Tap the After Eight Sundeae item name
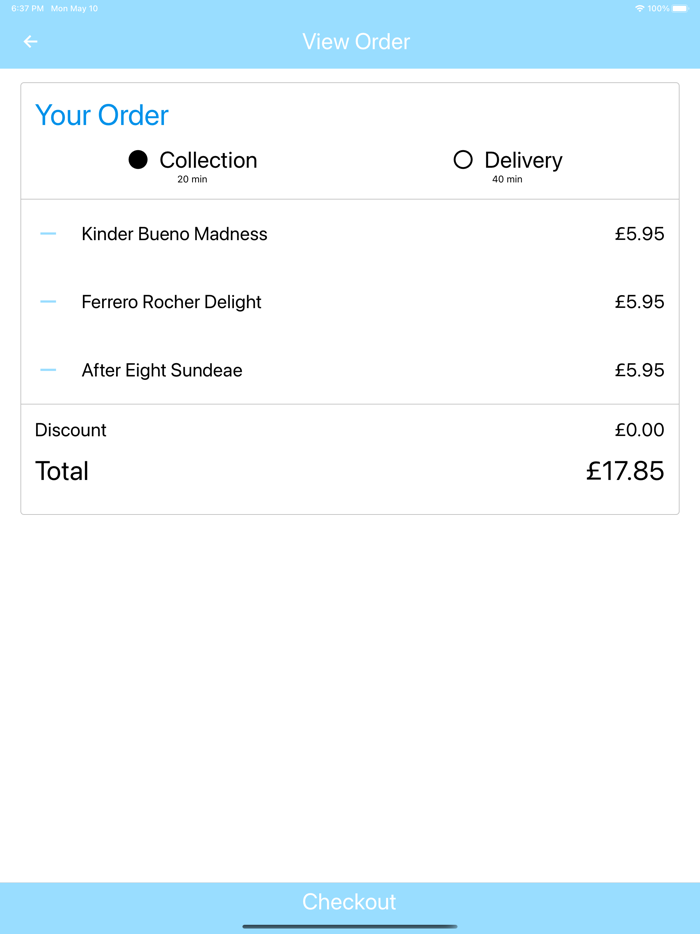Image resolution: width=700 pixels, height=934 pixels. [x=162, y=370]
